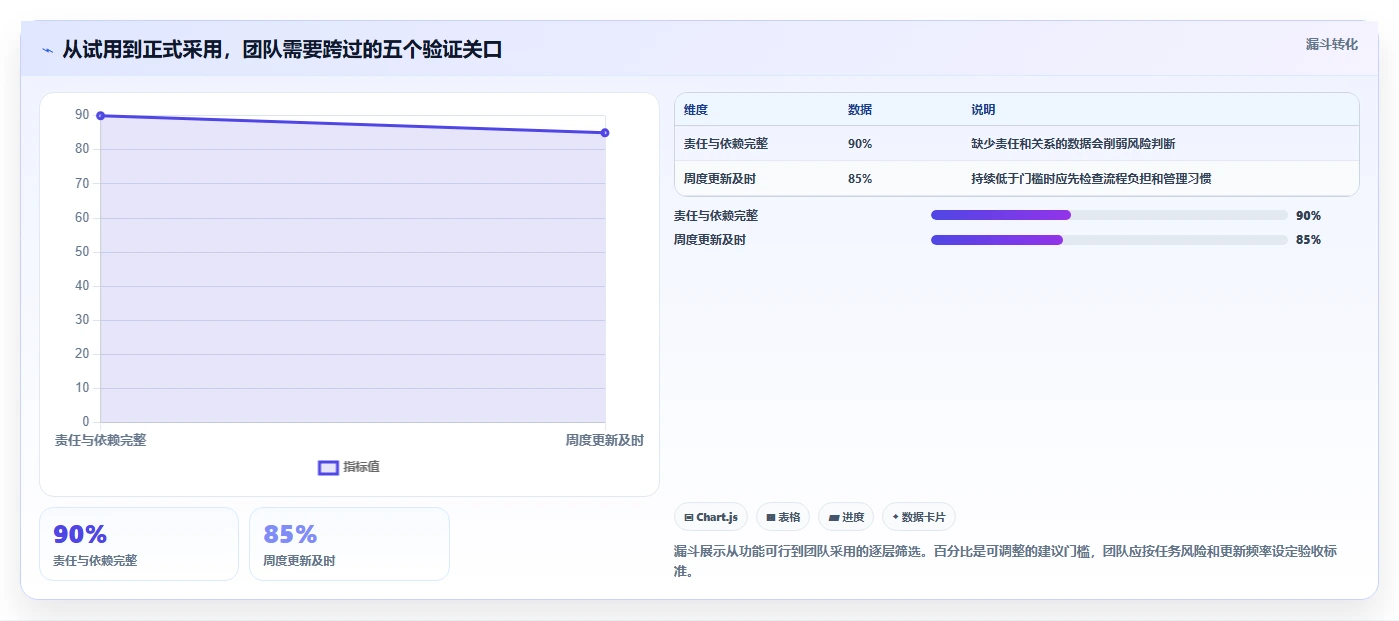
Task: Click 持续低于门槛时应先检查流程负担和管理习惯 description
Action: click(1091, 179)
